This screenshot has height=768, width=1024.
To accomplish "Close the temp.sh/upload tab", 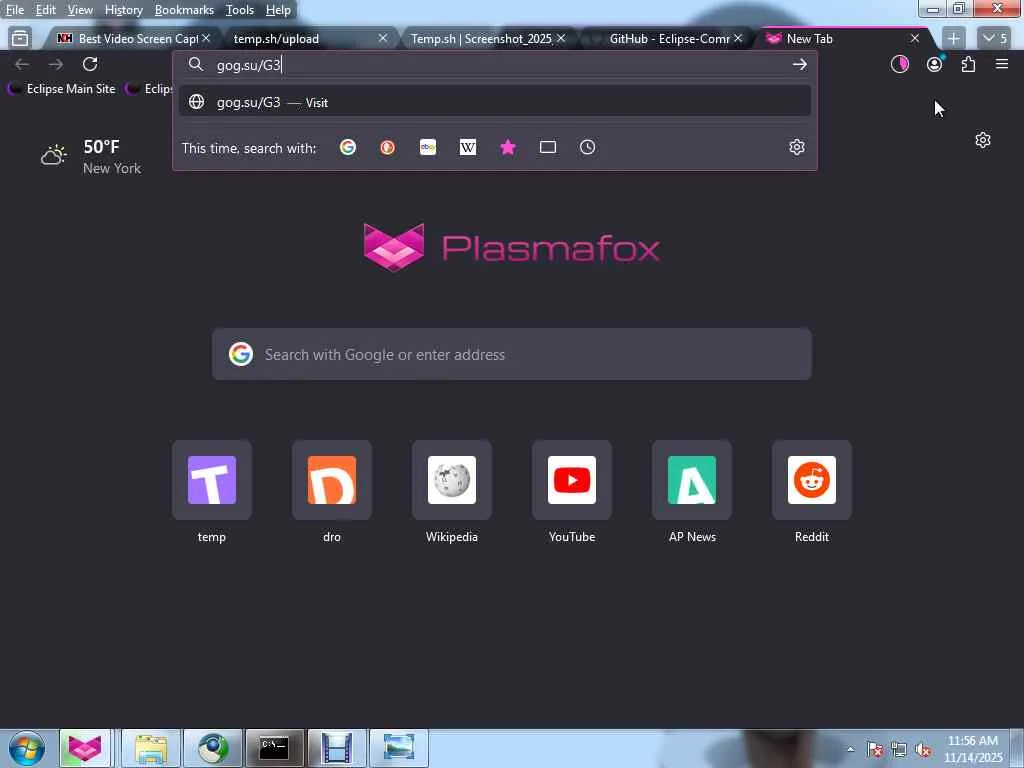I will [383, 39].
